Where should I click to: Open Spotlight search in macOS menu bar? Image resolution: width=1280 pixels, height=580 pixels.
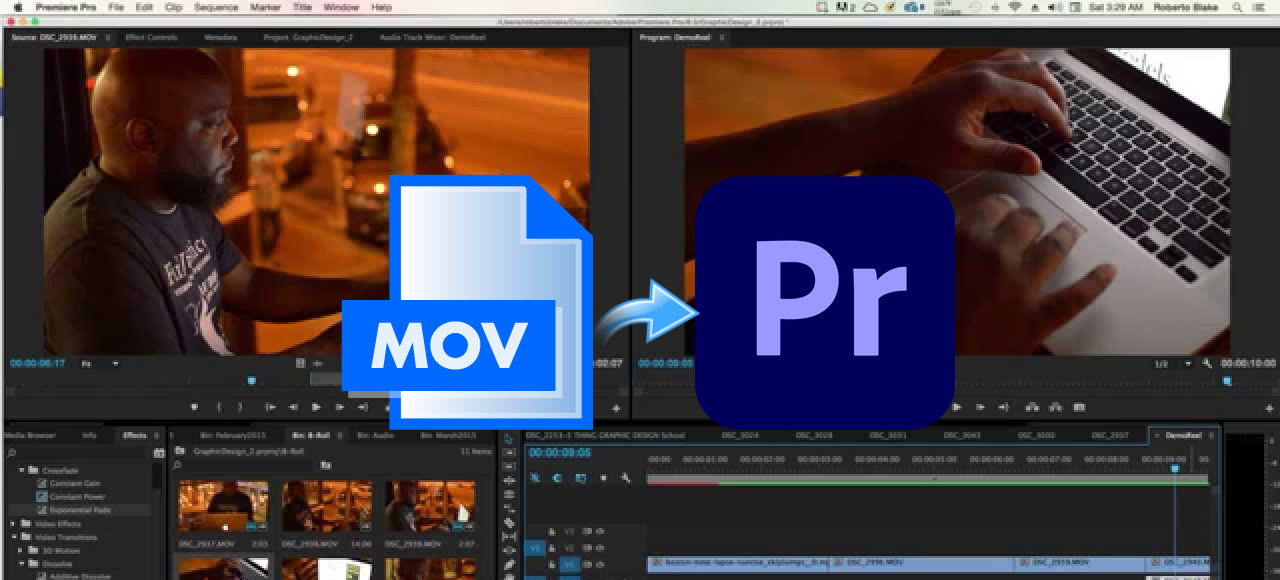(1239, 7)
